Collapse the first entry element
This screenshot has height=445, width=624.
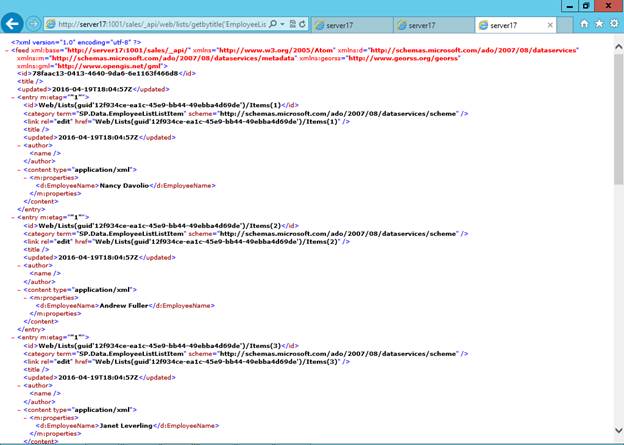(13, 98)
